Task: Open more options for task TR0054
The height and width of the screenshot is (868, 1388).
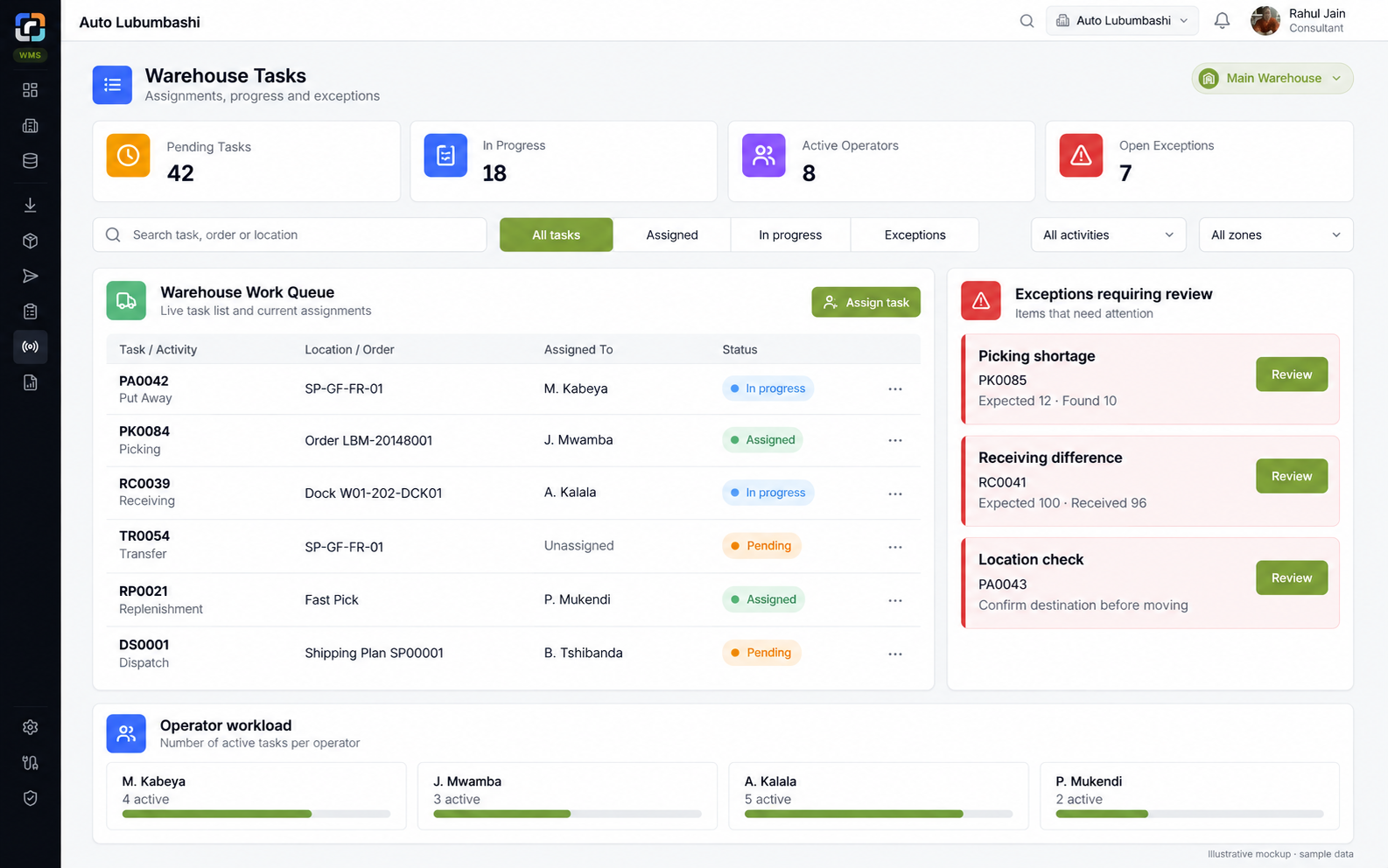Action: coord(895,547)
